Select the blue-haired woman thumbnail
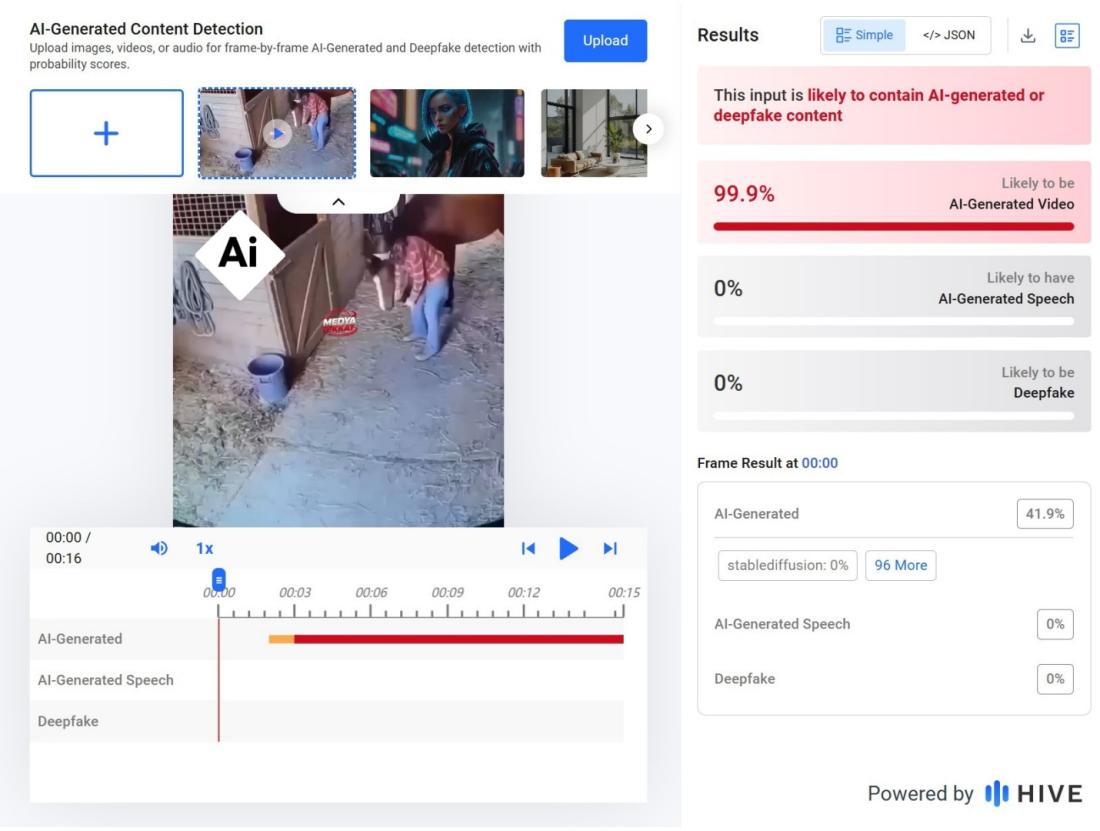 tap(447, 133)
